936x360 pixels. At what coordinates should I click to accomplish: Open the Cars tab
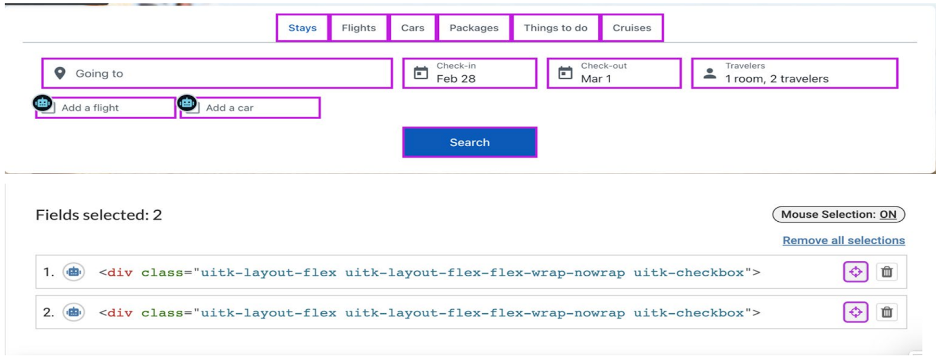pos(412,28)
